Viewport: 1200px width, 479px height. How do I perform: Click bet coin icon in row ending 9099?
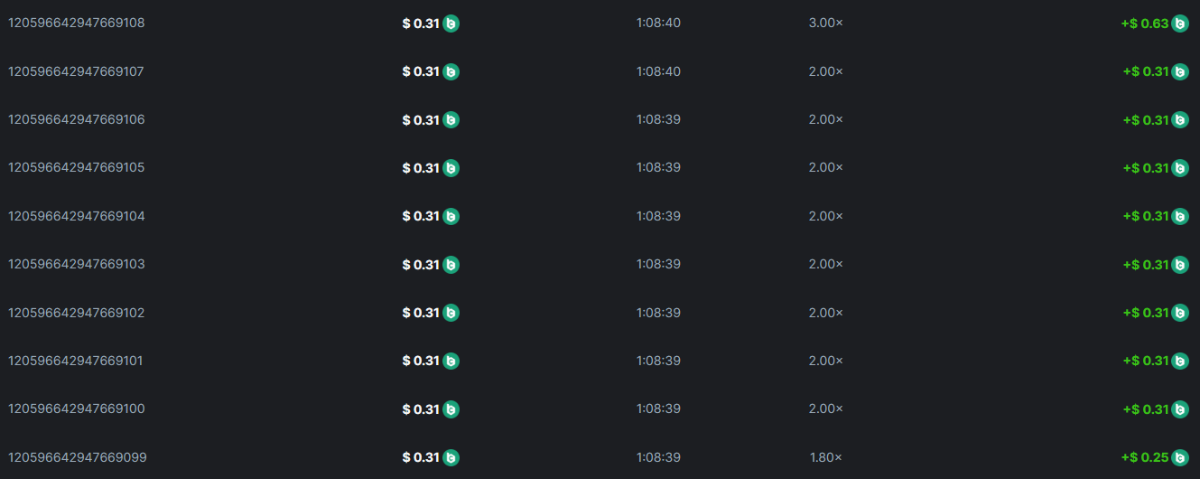pyautogui.click(x=451, y=457)
